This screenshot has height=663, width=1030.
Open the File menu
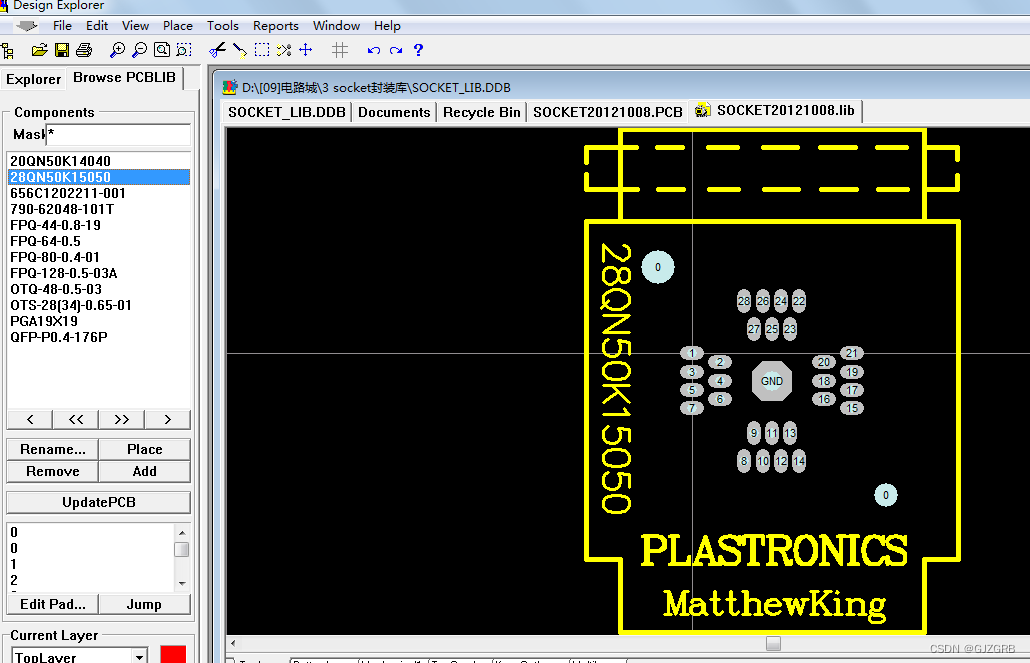pos(62,26)
